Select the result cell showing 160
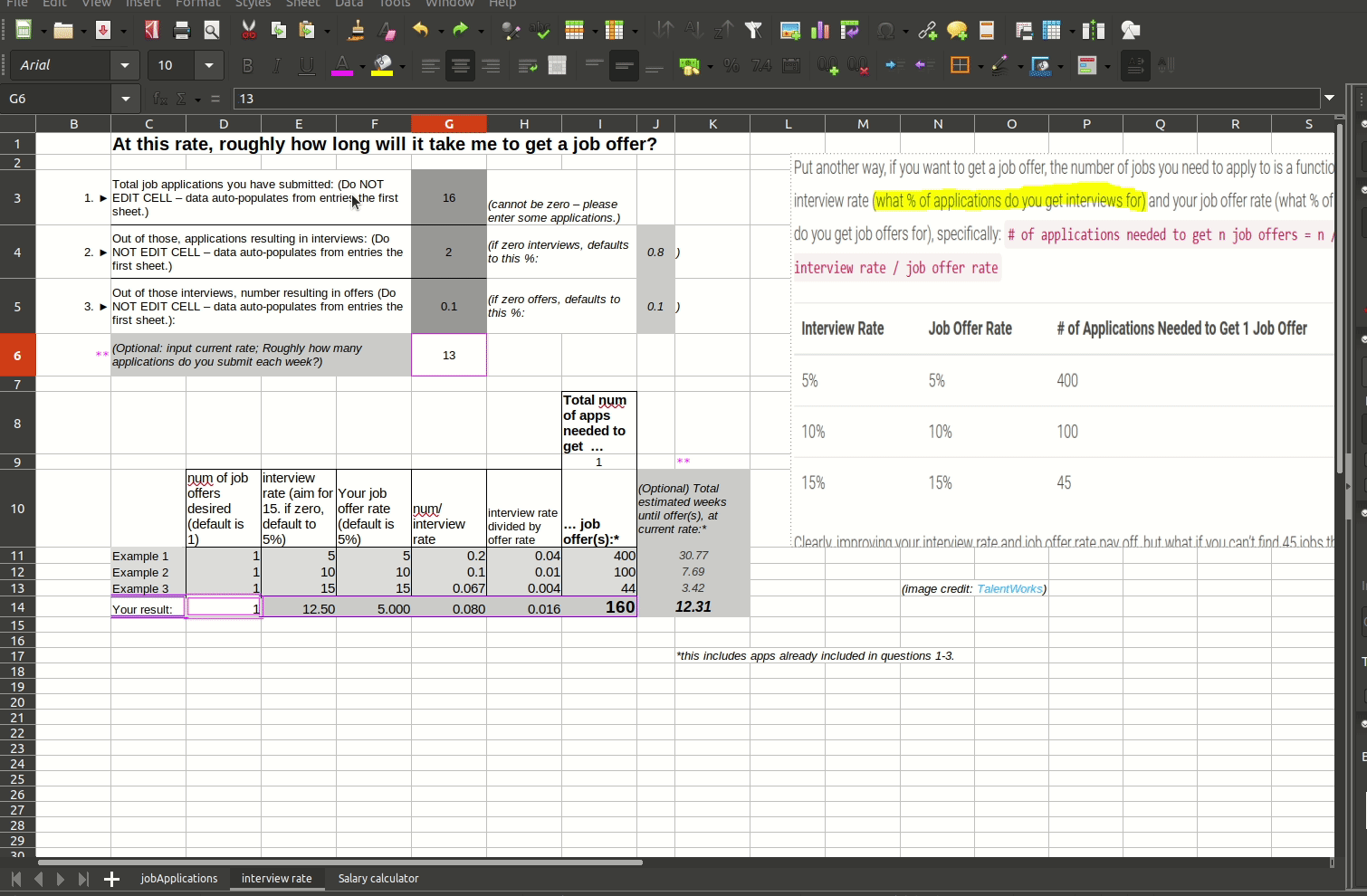This screenshot has height=896, width=1367. 599,607
